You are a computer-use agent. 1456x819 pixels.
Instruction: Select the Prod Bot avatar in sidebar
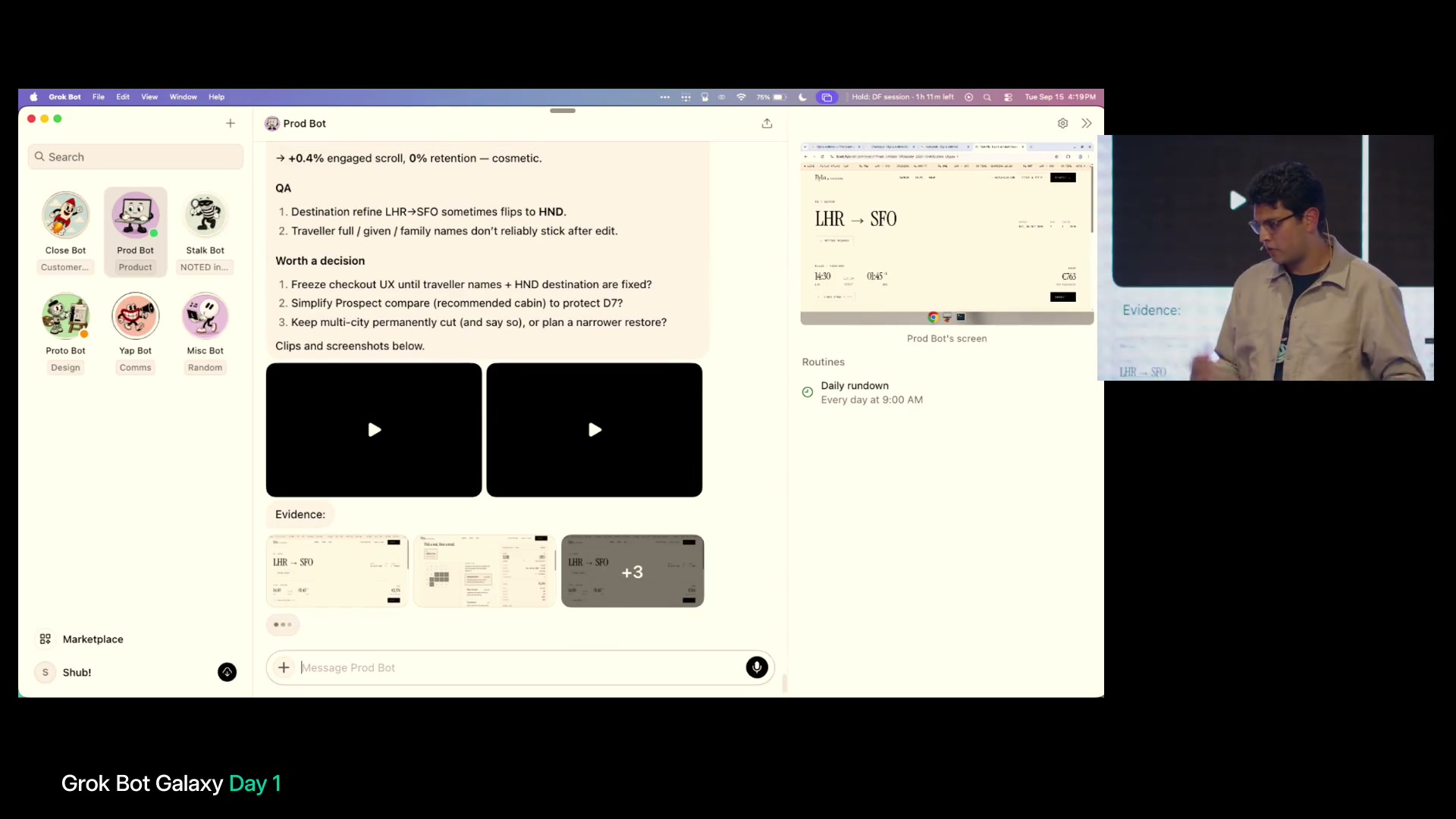[x=135, y=215]
